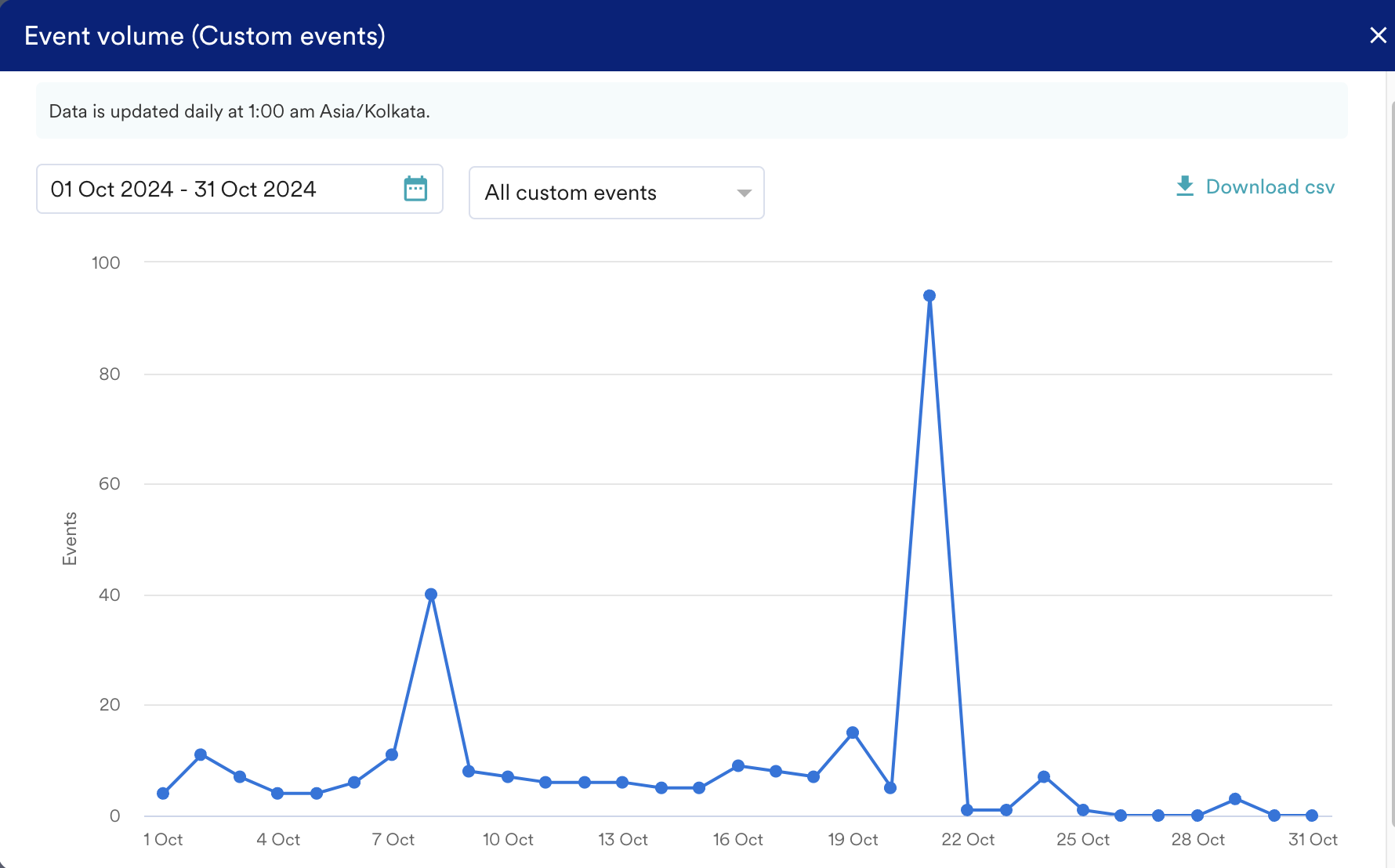Click the 16 Oct data point
The image size is (1395, 868).
tap(738, 765)
